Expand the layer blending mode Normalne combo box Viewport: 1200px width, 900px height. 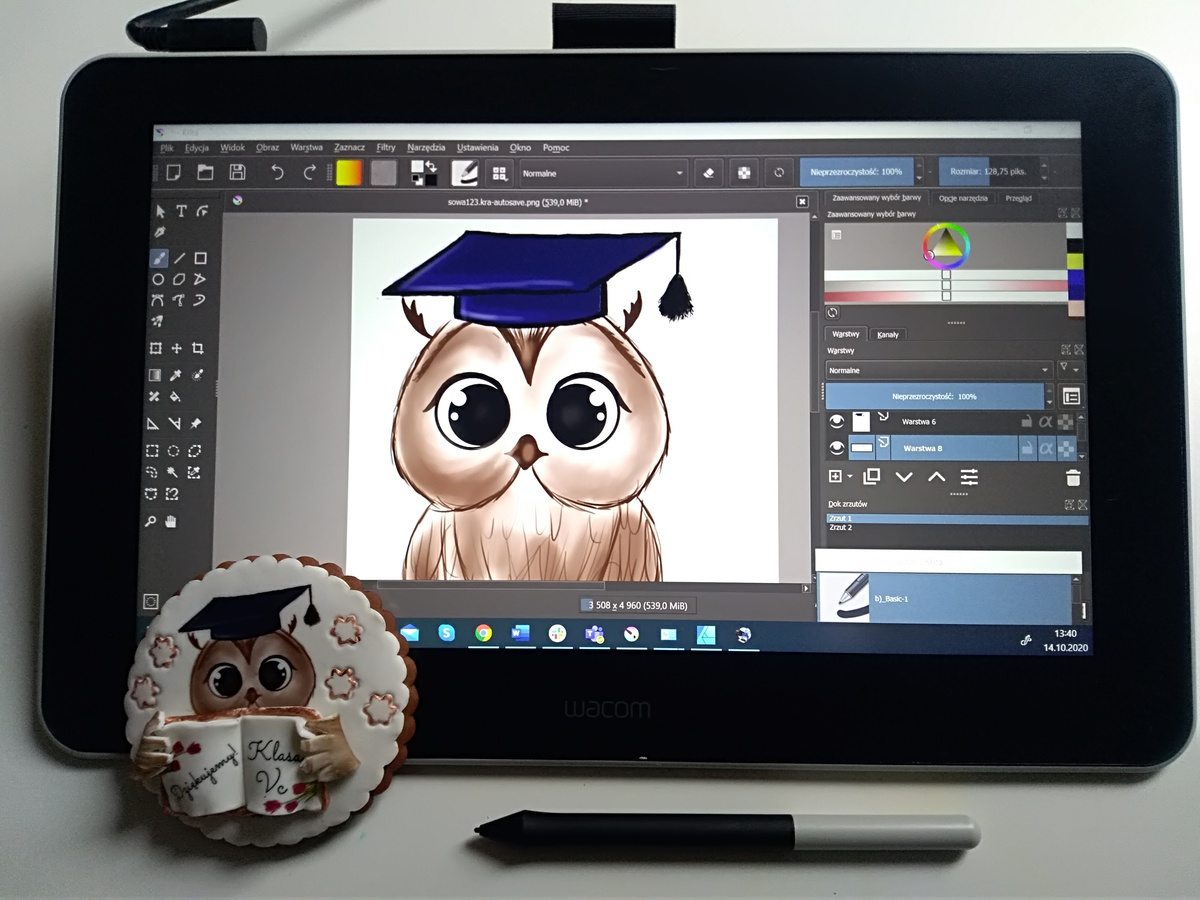937,370
